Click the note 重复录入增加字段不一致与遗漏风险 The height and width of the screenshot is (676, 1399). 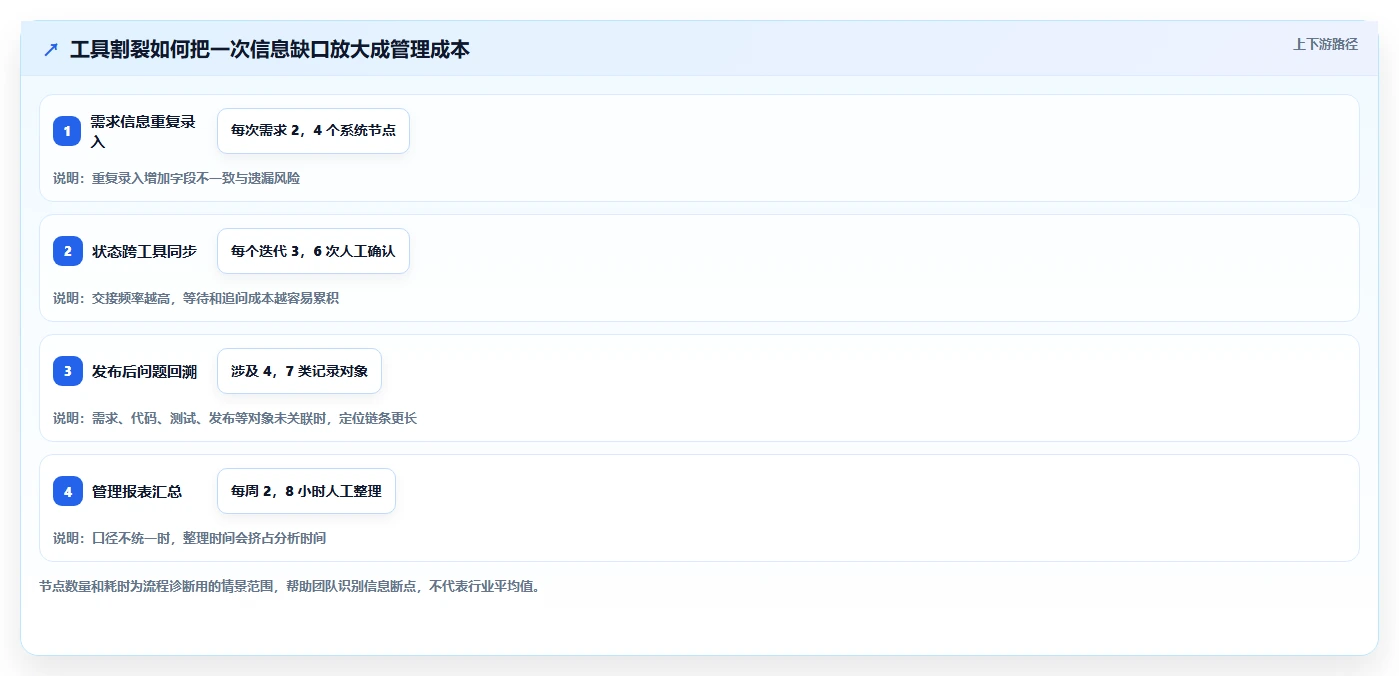click(x=176, y=178)
